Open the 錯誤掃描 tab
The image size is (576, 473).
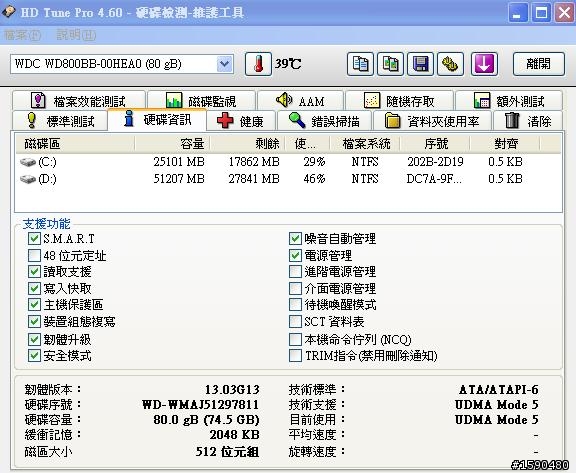[x=325, y=120]
